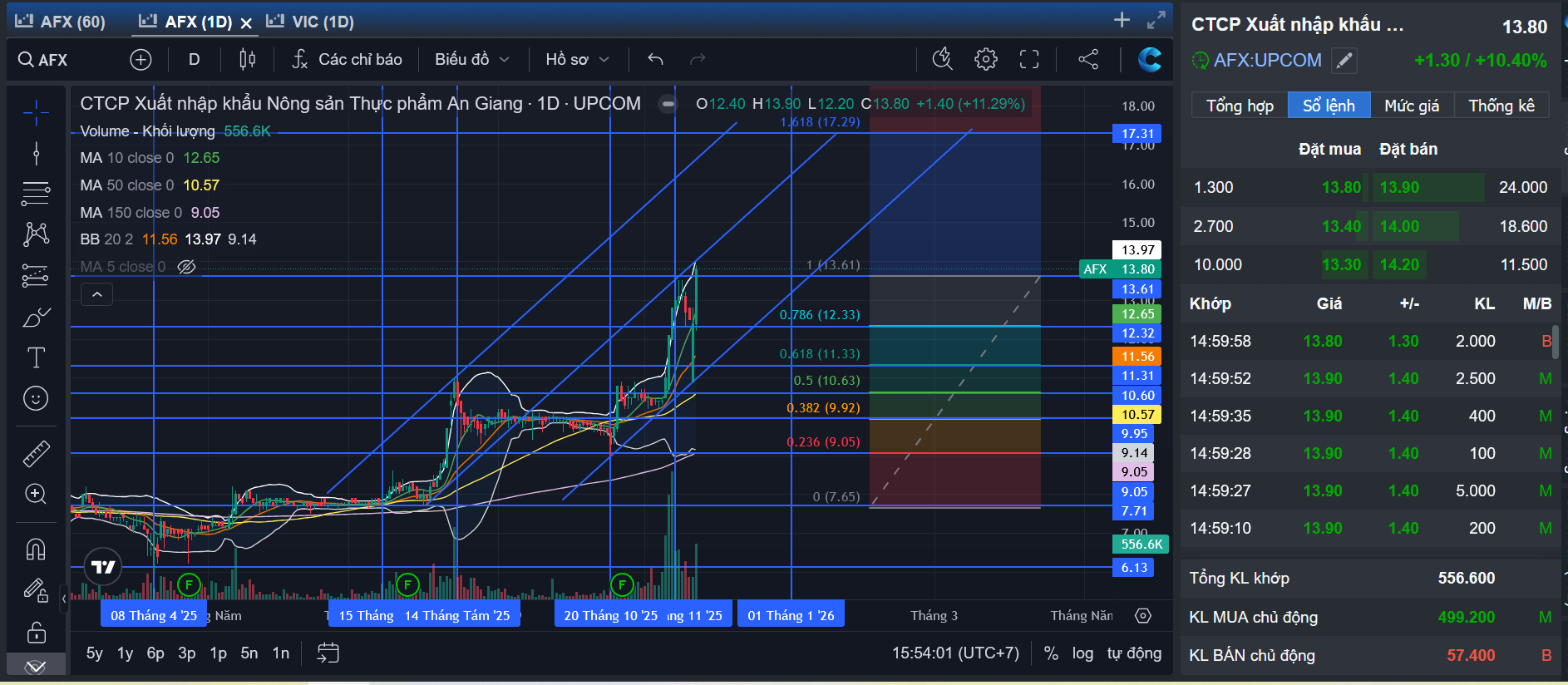Redo the chart action

click(698, 59)
